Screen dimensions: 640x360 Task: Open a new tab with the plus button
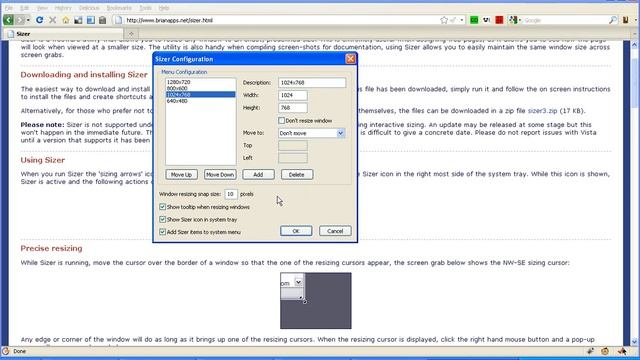131,34
